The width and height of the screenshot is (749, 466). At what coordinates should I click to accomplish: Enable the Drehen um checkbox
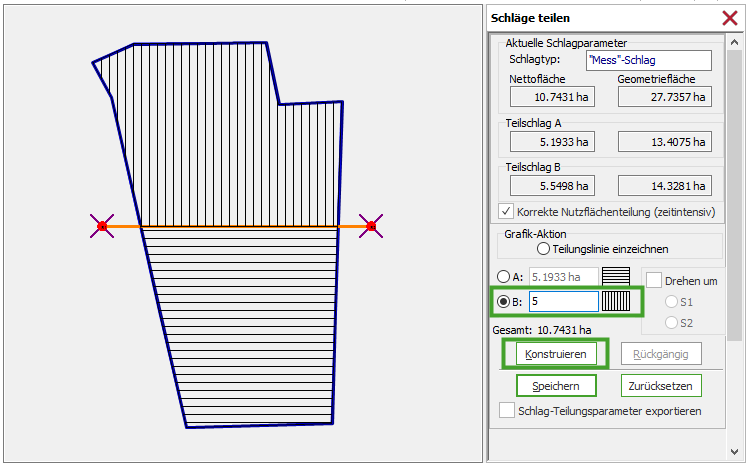pos(654,282)
